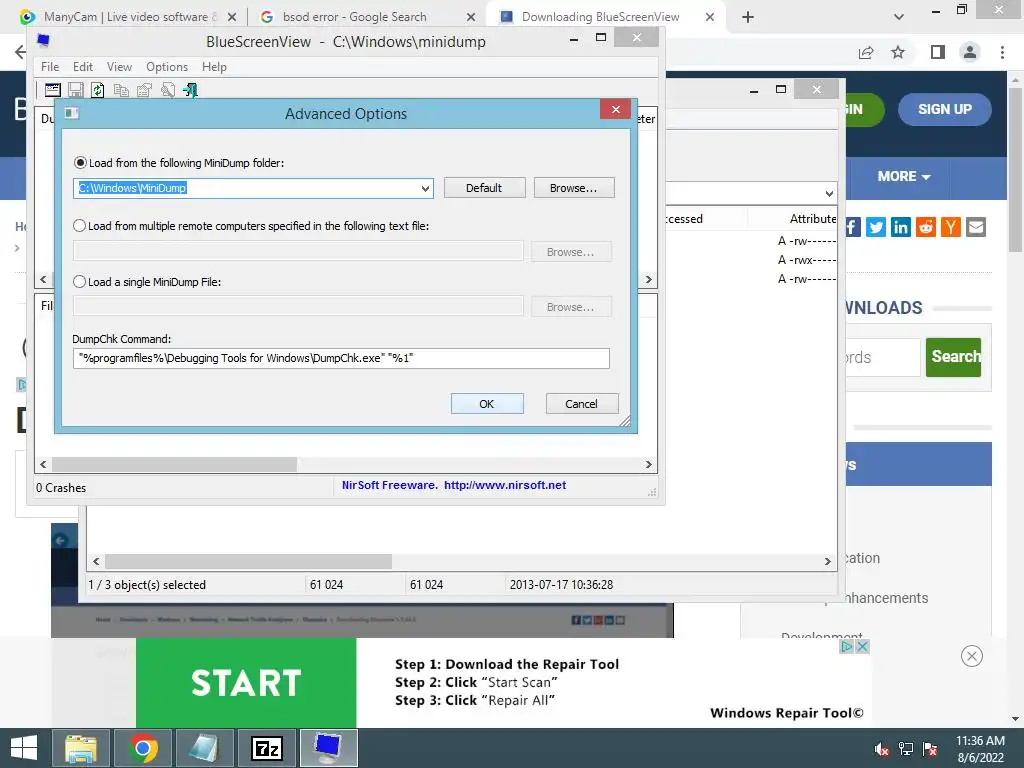Select Load a single MiniDump File radio
The image size is (1024, 768).
[80, 281]
